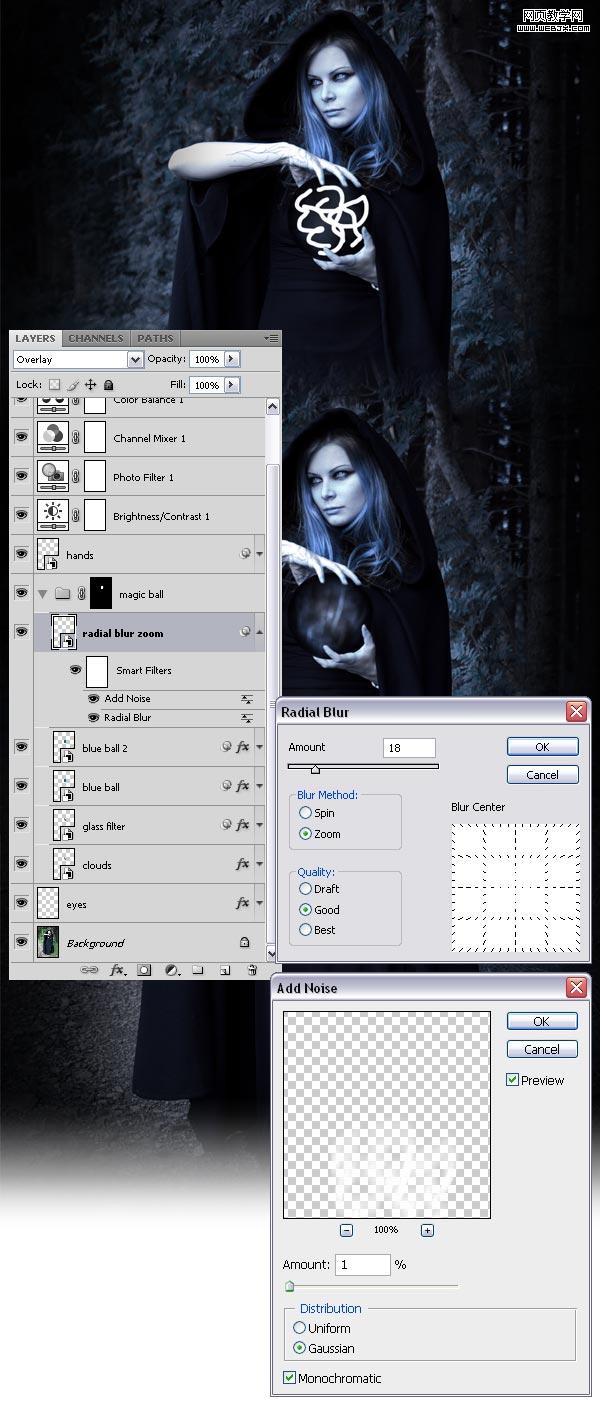Create new fill or adjustment layer icon
This screenshot has width=600, height=1404.
[x=171, y=969]
